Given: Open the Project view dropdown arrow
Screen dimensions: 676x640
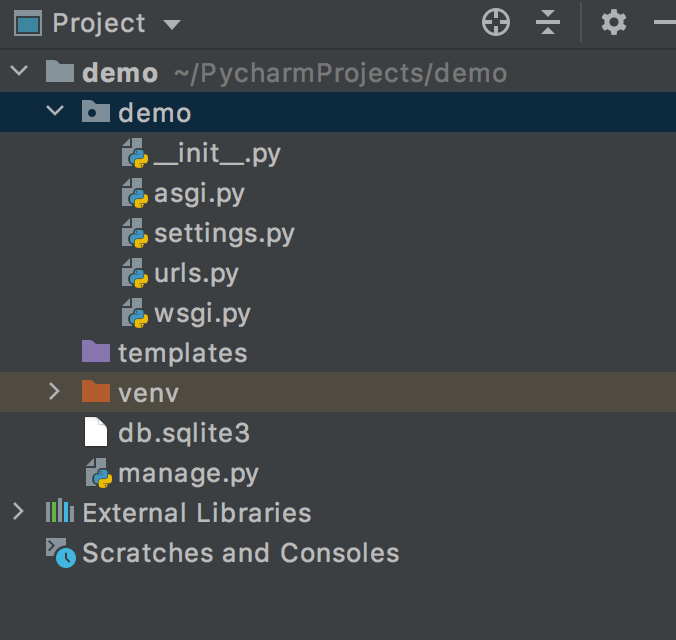Looking at the screenshot, I should (171, 24).
